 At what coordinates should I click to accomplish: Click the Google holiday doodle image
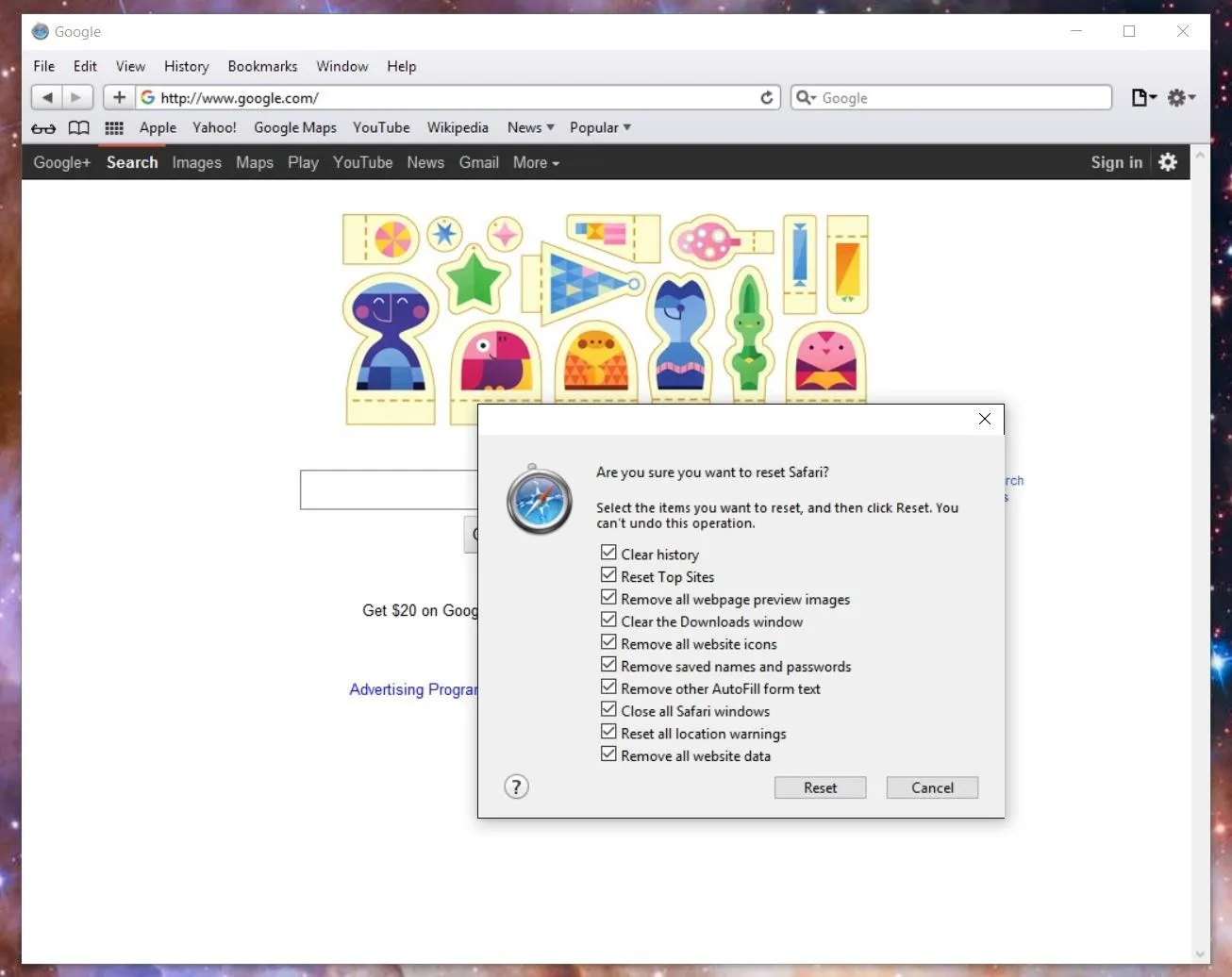pos(605,319)
